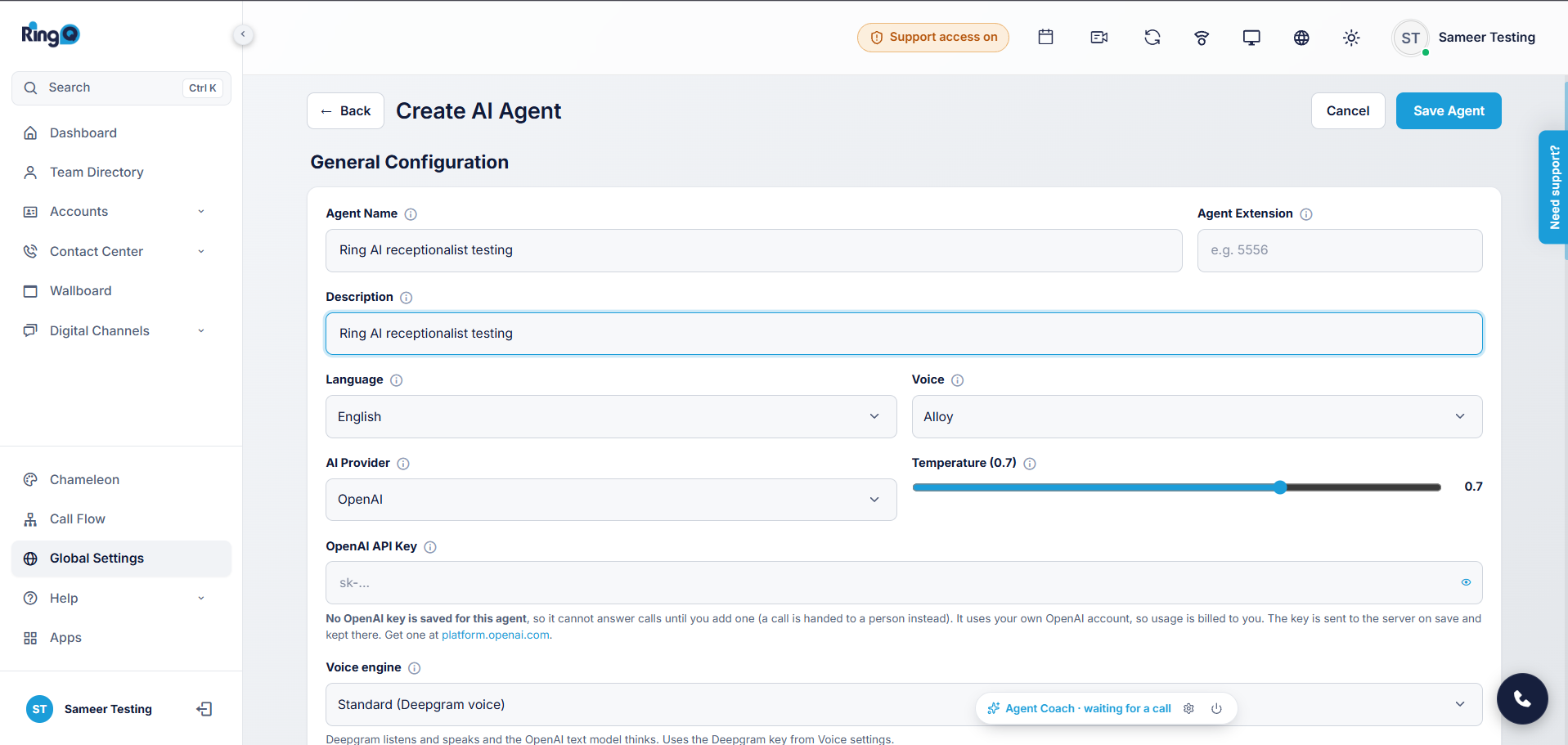Click the logout icon beside Sameer Testing
1568x745 pixels.
(x=204, y=709)
